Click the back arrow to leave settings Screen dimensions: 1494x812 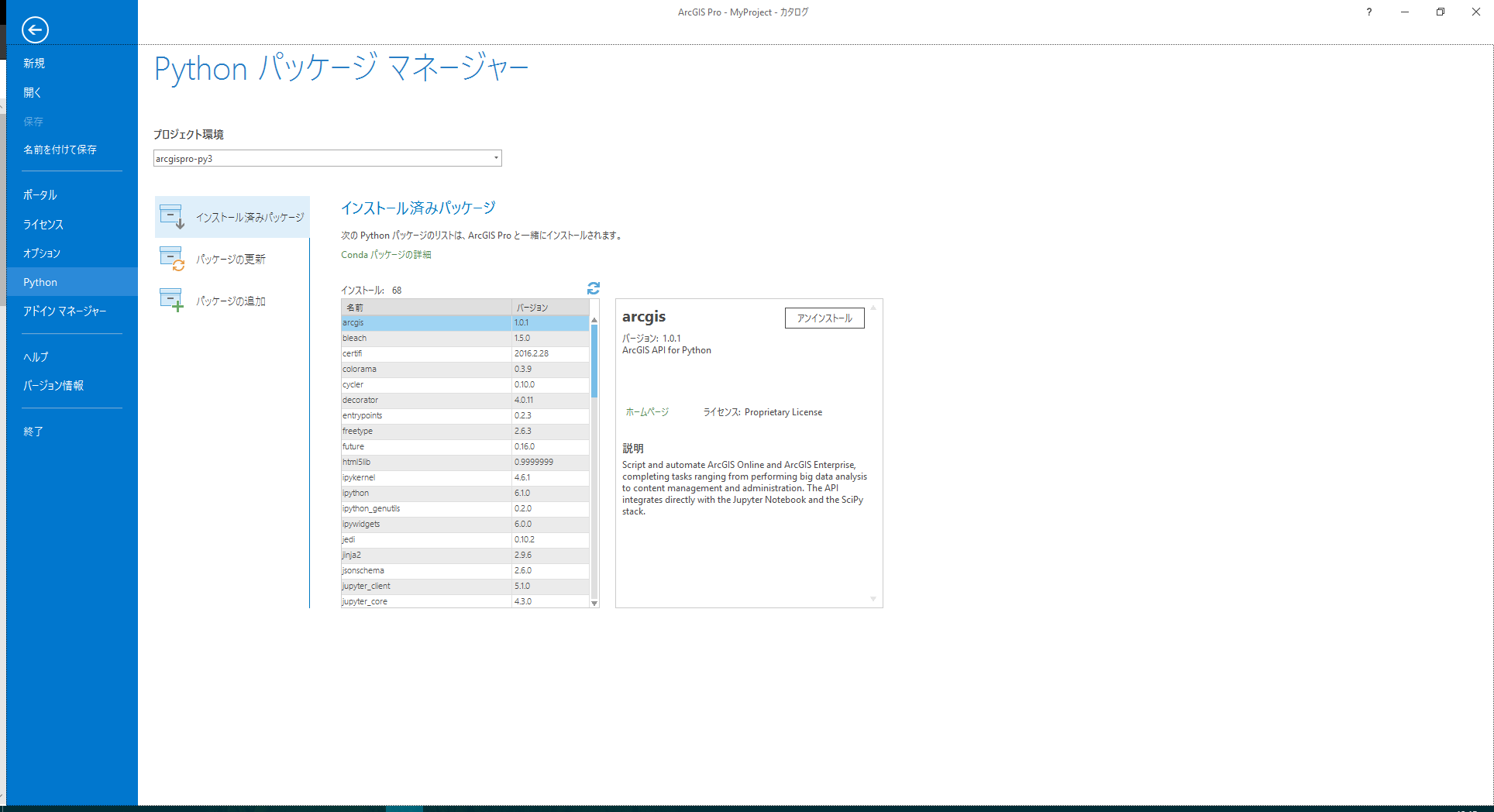click(35, 29)
